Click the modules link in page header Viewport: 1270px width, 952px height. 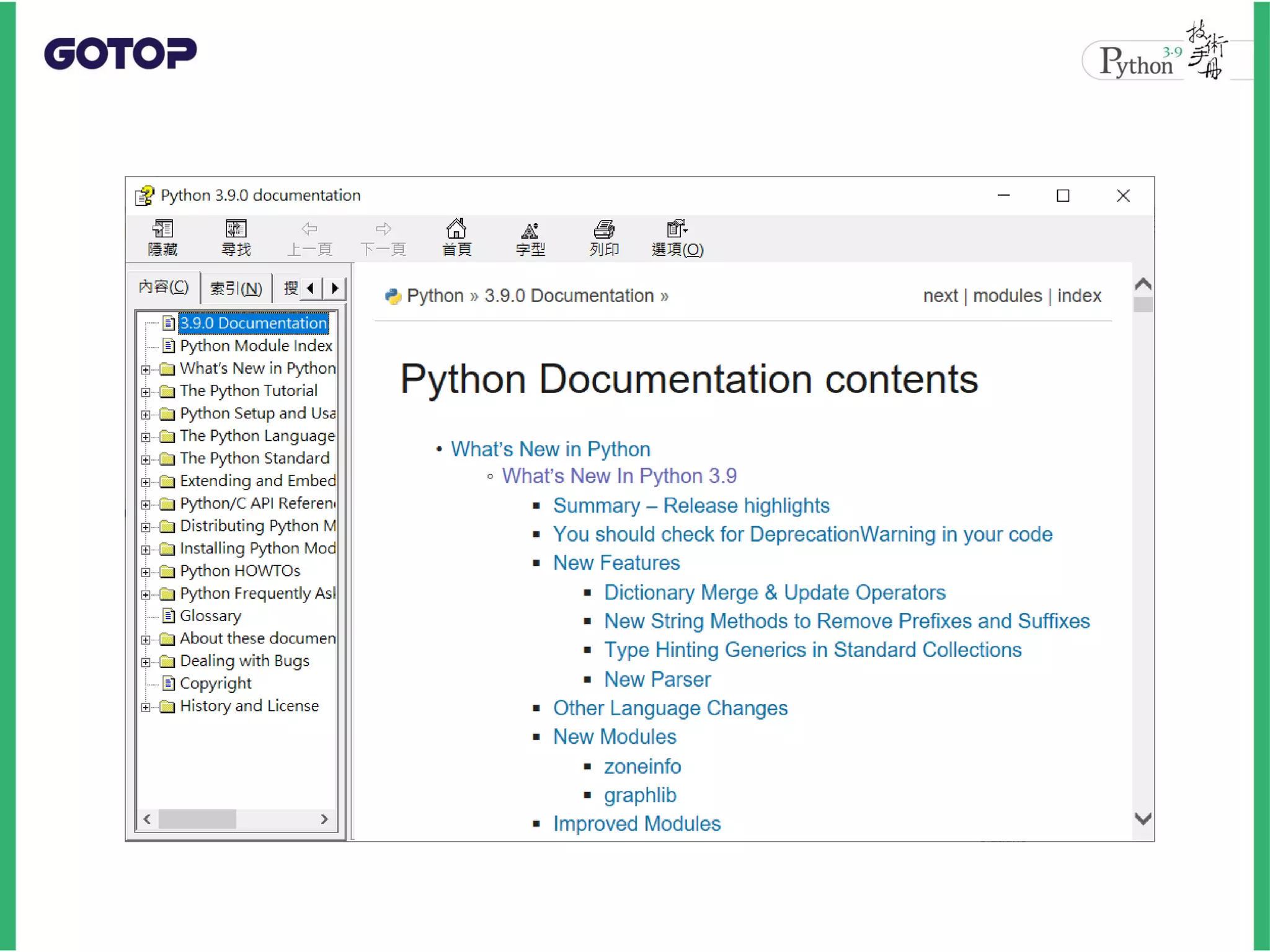click(1007, 296)
